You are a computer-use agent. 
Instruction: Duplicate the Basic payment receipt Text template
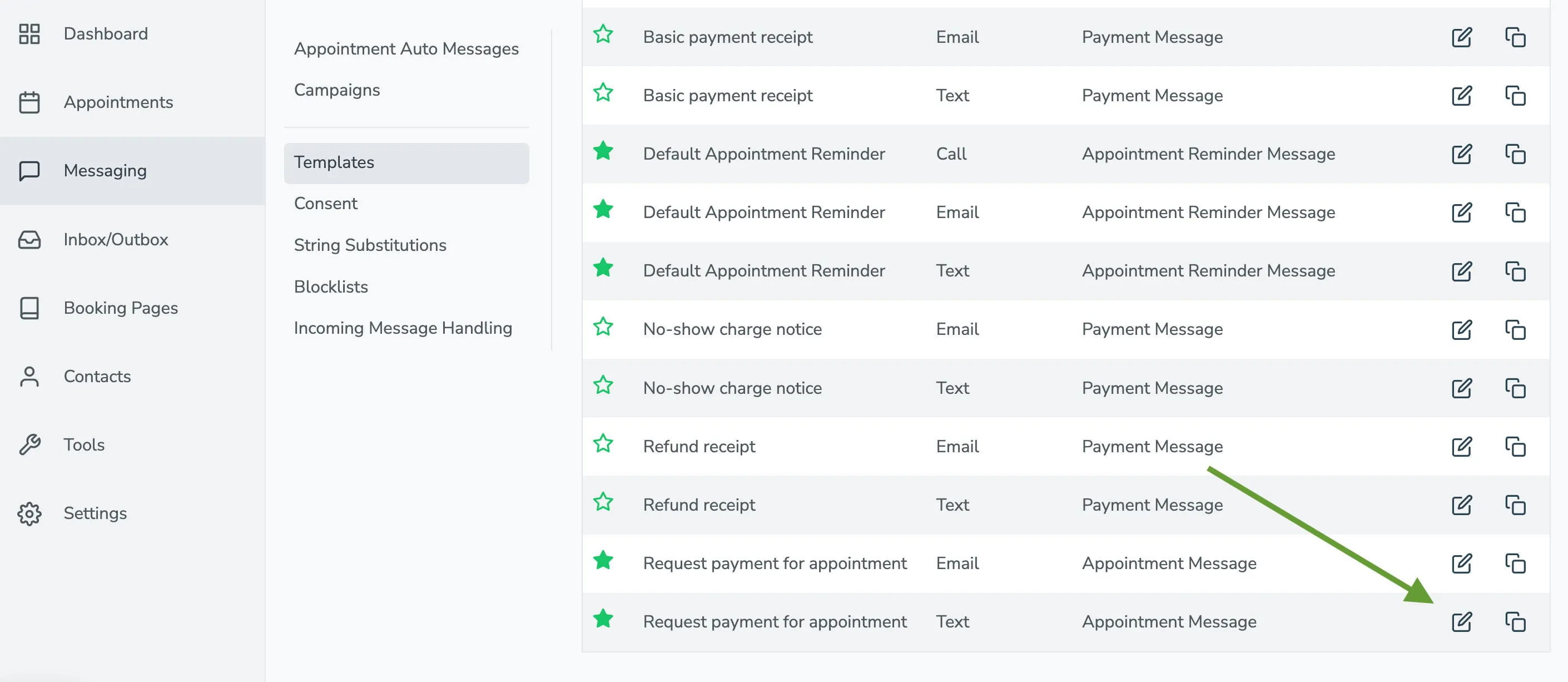point(1516,96)
